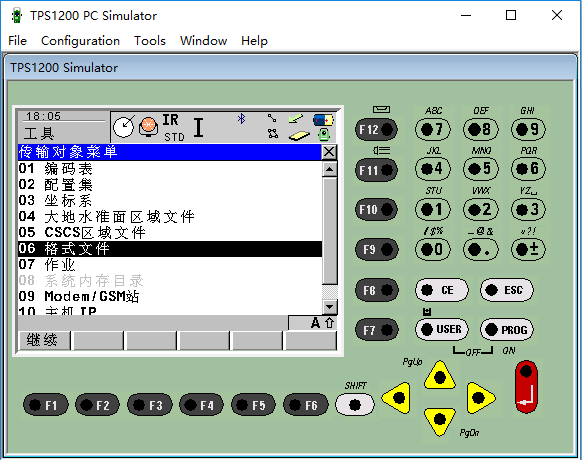
Task: Click the ESC key
Action: pos(507,290)
